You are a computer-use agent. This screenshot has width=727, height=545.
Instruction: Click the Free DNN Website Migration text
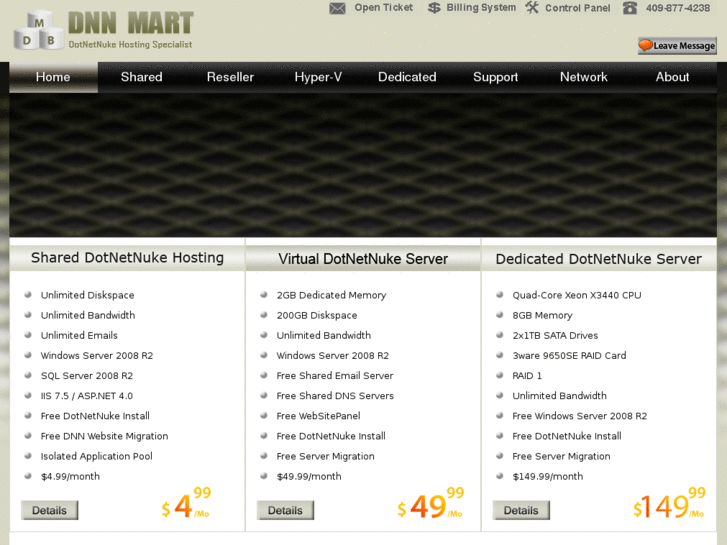(104, 436)
